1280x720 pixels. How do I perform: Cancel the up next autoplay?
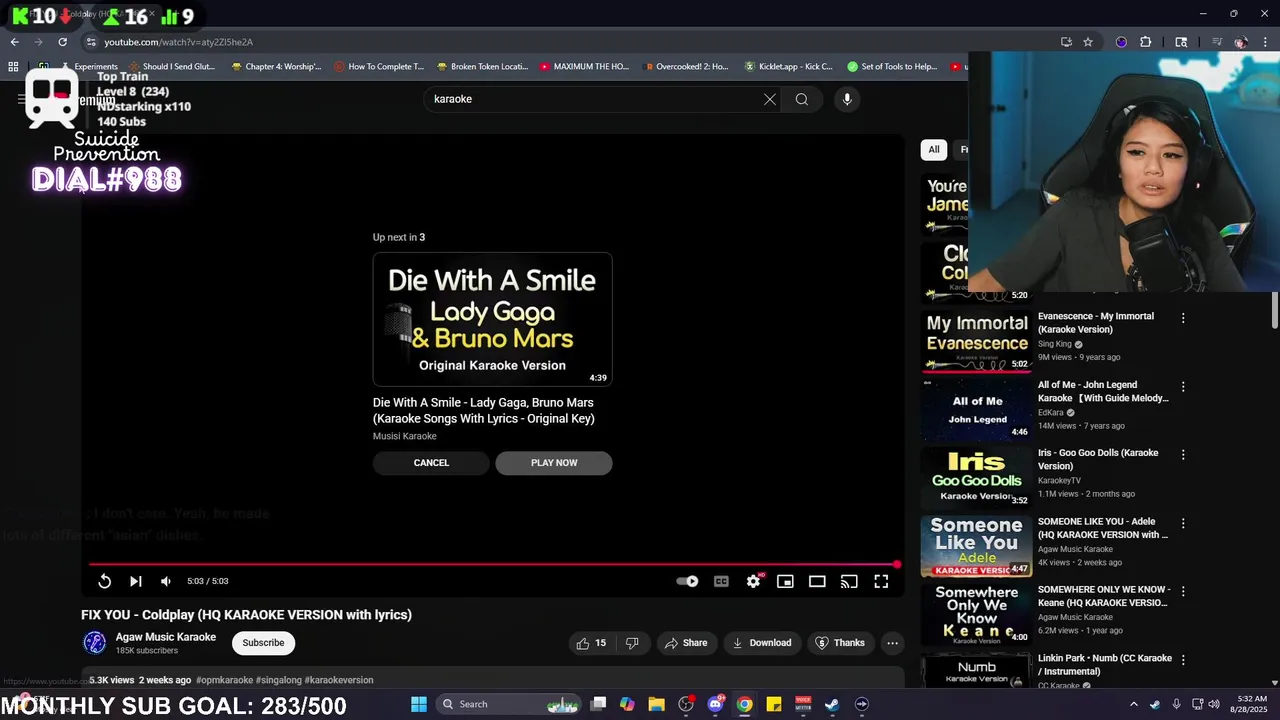(431, 463)
